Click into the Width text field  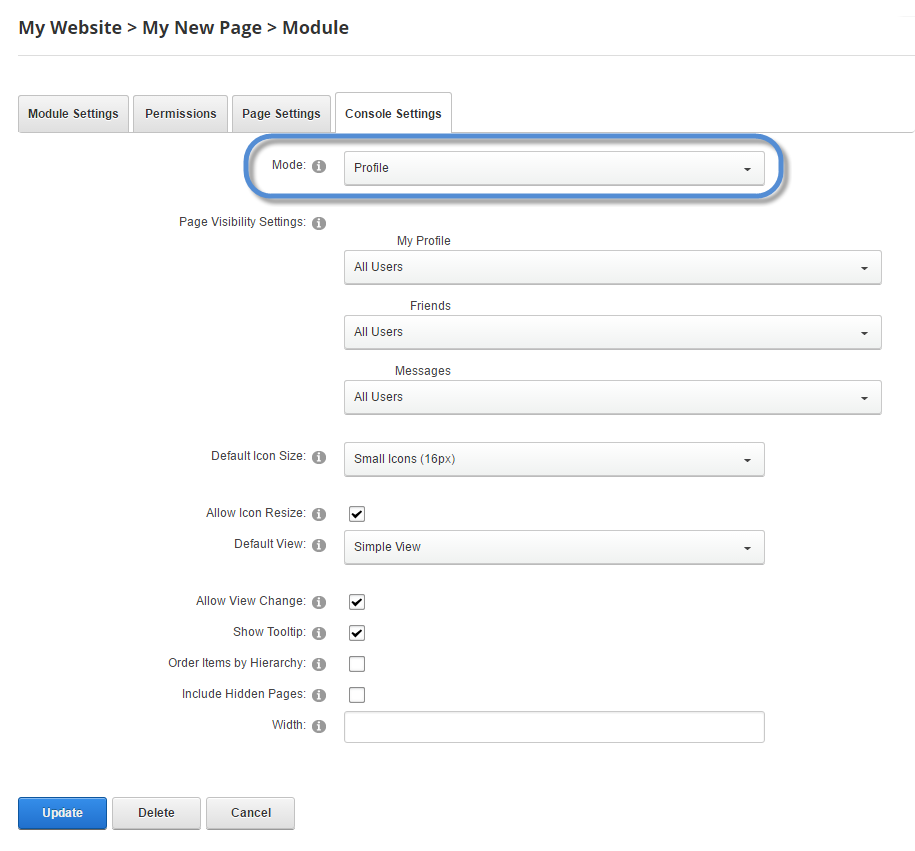(x=554, y=727)
